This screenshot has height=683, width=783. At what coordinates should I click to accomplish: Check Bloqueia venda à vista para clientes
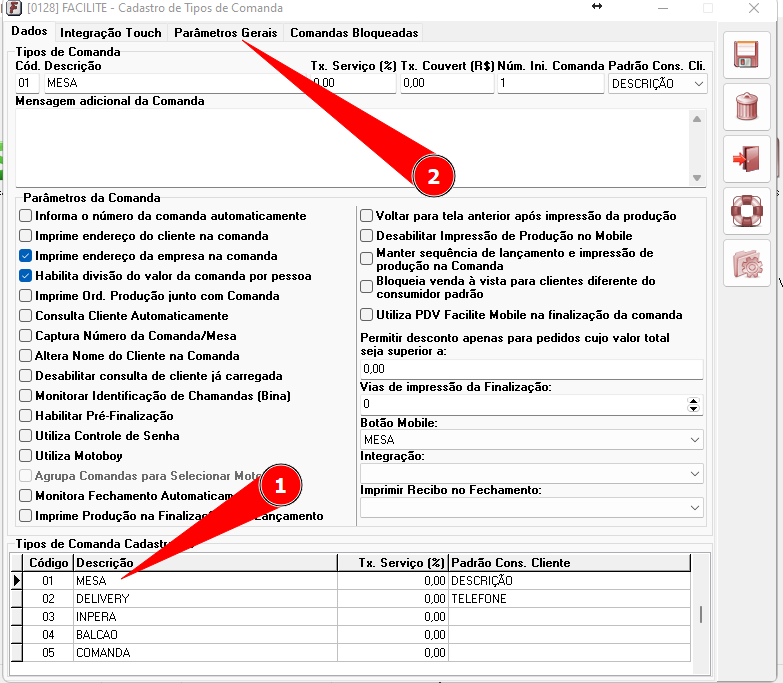[367, 287]
